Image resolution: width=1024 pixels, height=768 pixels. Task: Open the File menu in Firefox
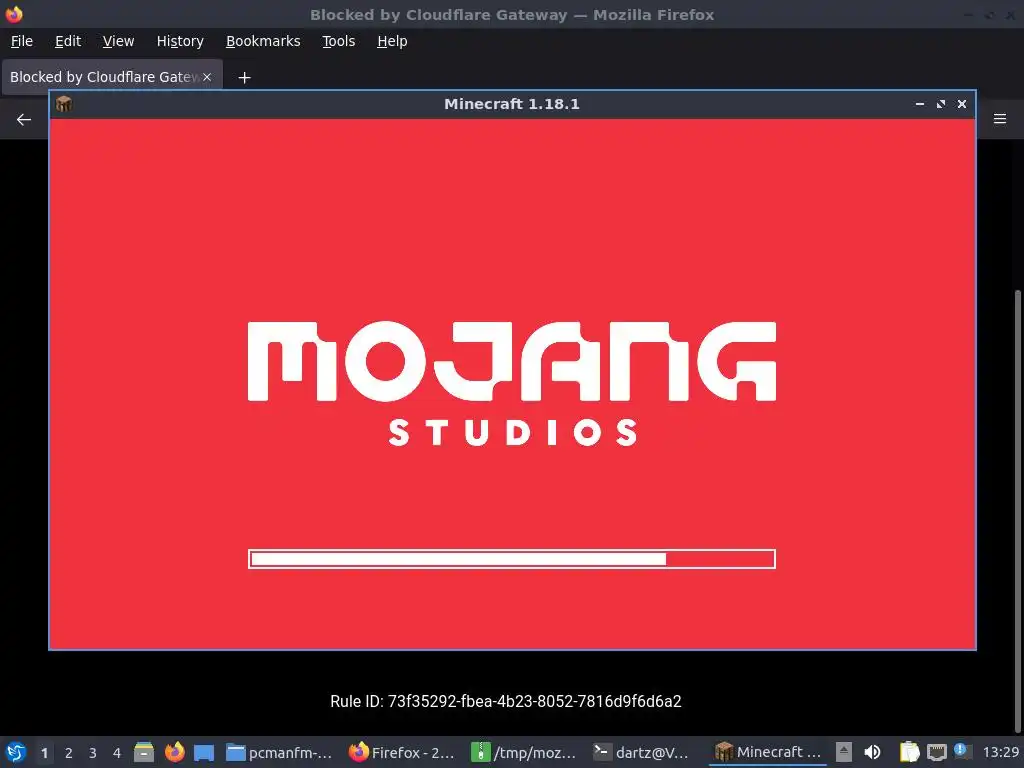point(22,41)
